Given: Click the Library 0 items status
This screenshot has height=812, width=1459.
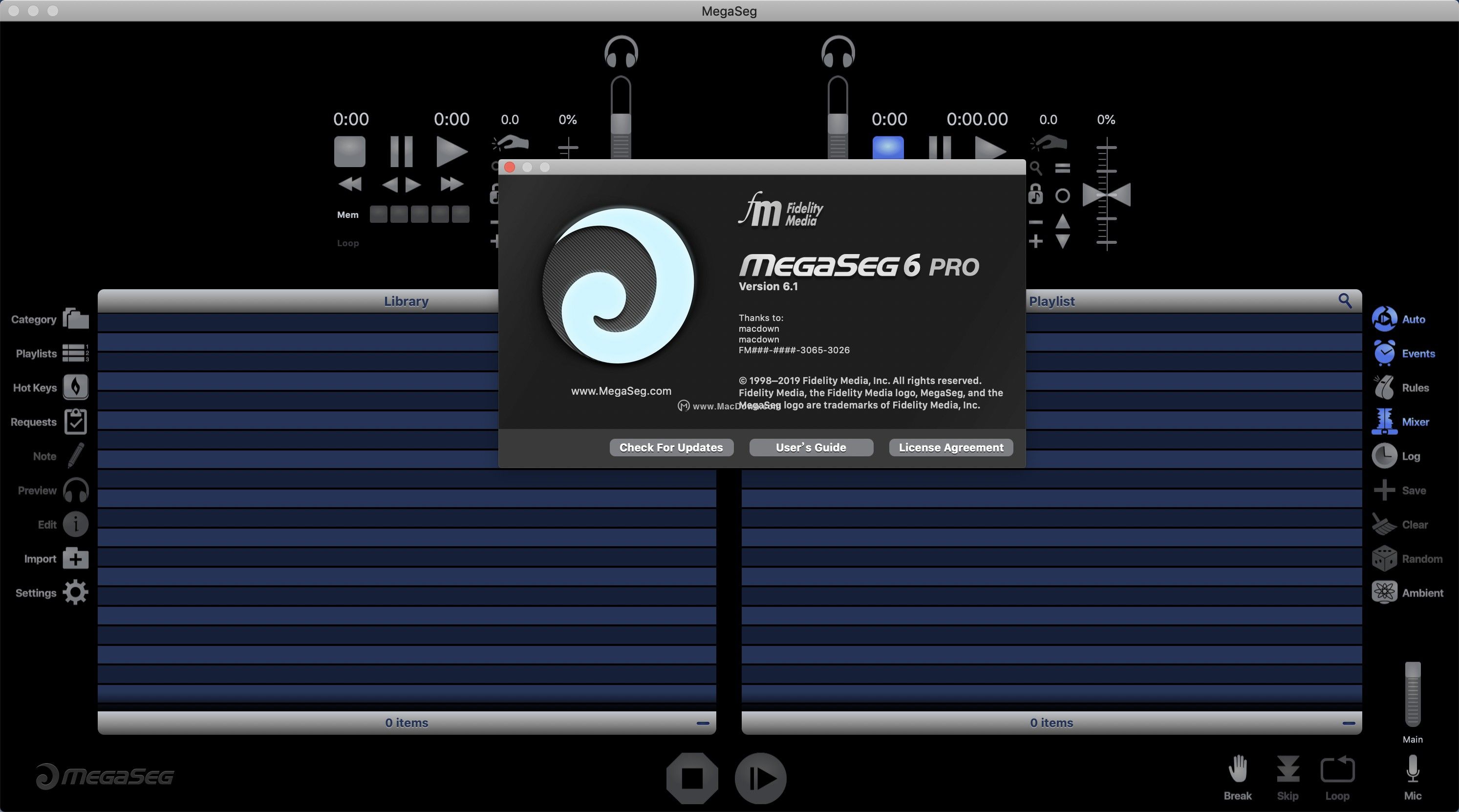Looking at the screenshot, I should point(407,723).
